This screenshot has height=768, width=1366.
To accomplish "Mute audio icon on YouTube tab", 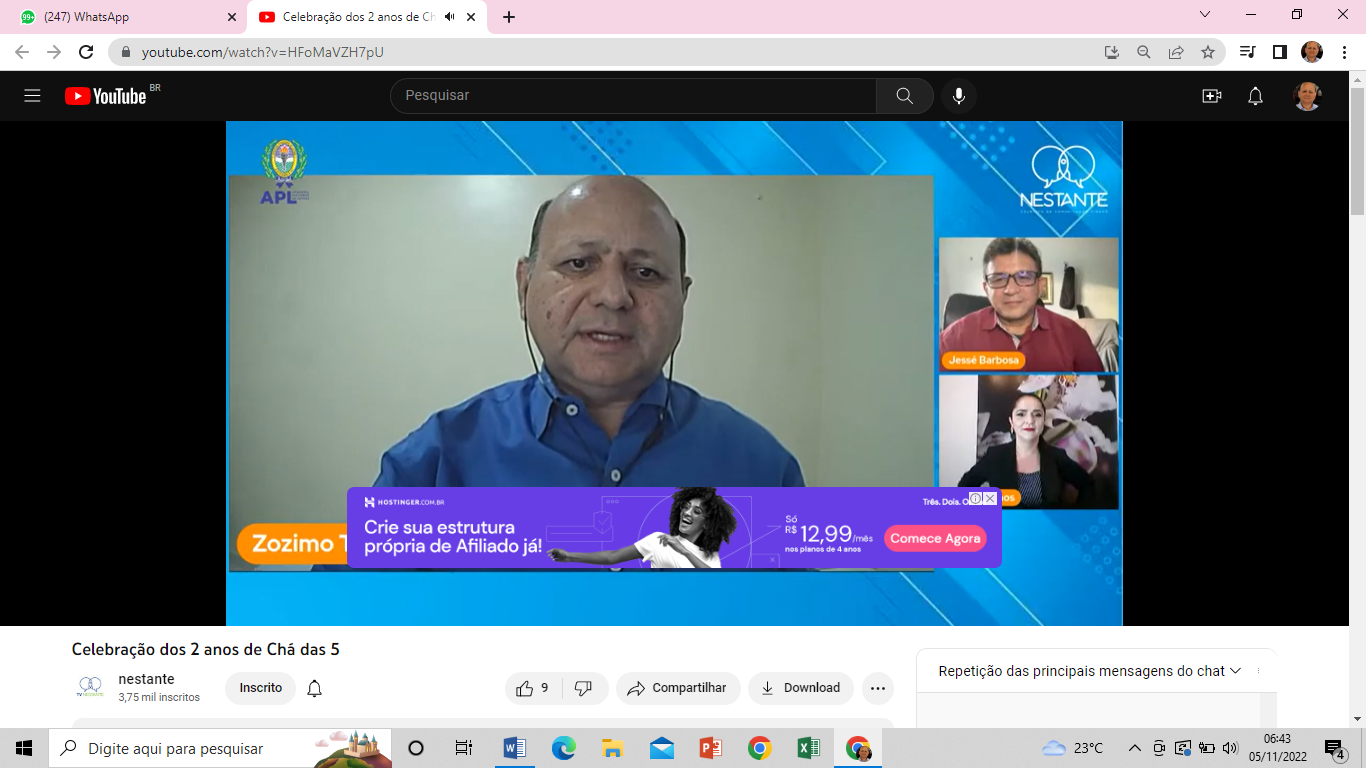I will pos(449,17).
